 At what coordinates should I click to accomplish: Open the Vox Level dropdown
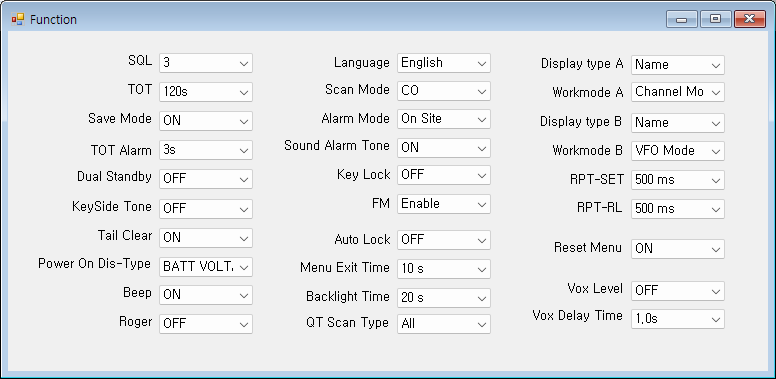click(x=678, y=290)
